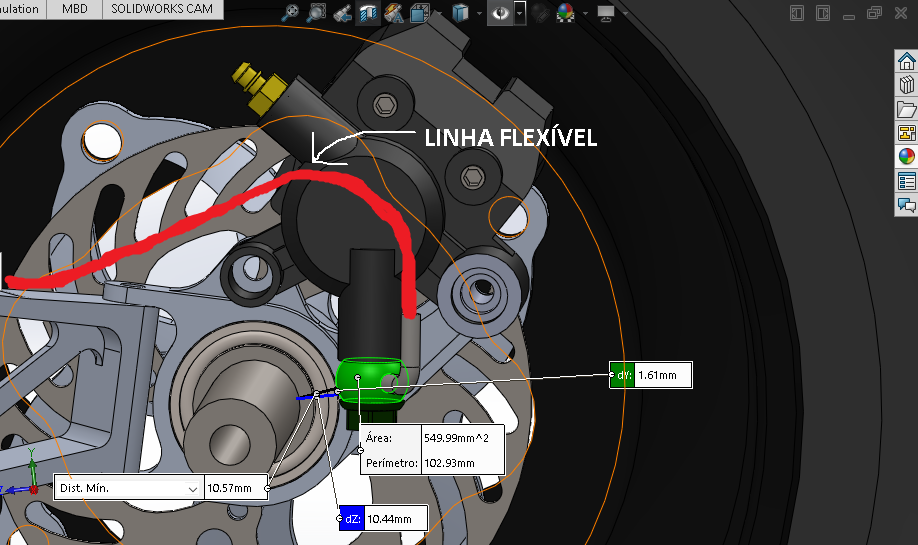The height and width of the screenshot is (545, 918).
Task: Open the File Explorer task pane
Action: (x=906, y=109)
